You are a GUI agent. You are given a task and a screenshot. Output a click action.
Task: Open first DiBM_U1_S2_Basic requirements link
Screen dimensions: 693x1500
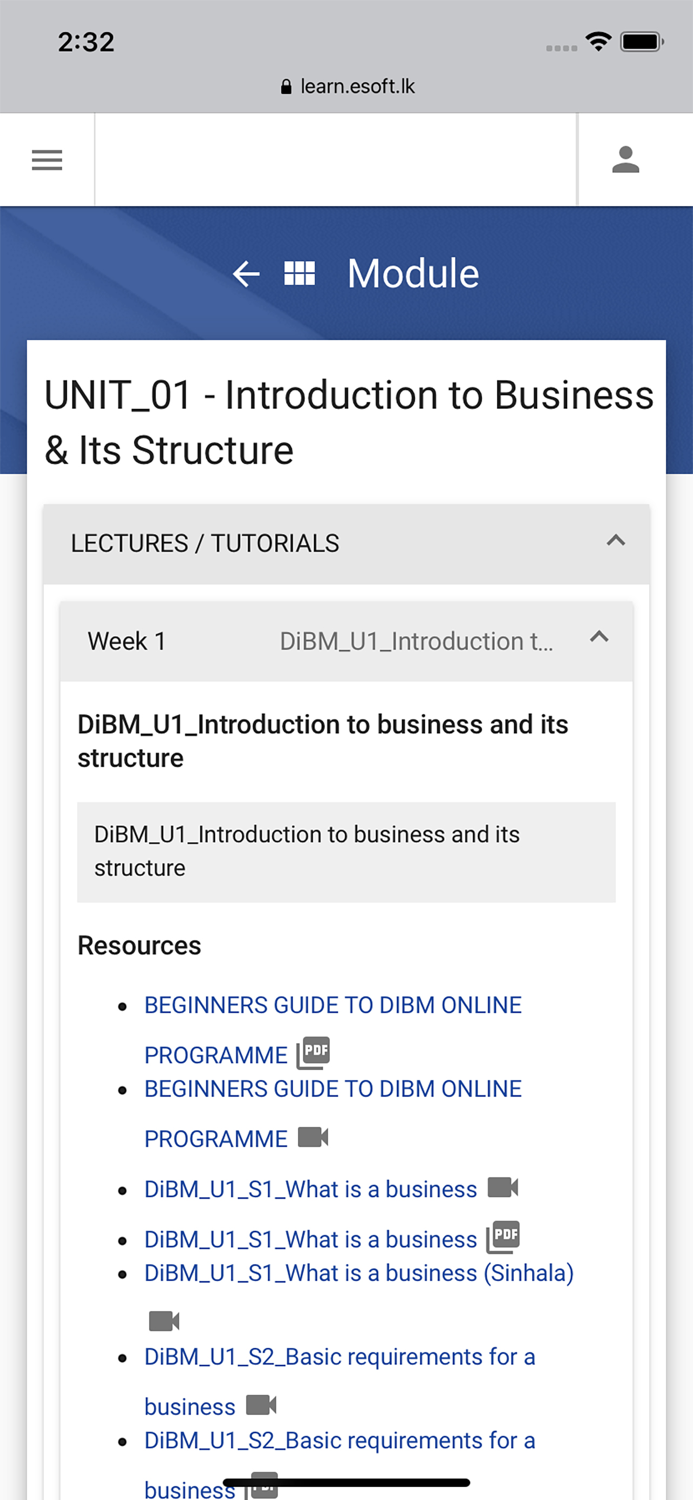(x=340, y=1357)
